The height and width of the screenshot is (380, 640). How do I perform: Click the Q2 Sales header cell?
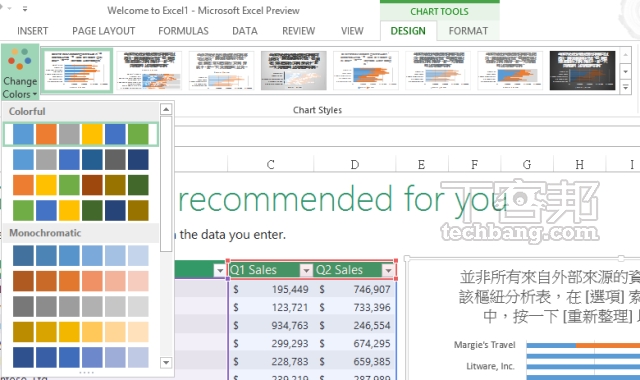(x=355, y=270)
